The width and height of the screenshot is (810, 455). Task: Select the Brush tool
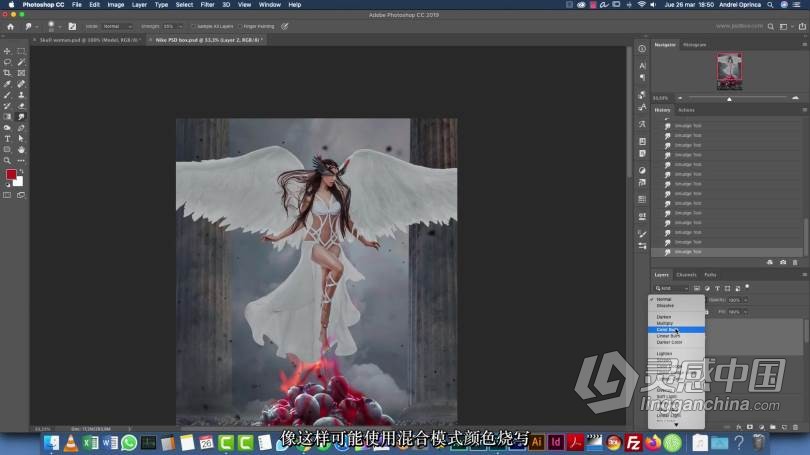point(7,95)
